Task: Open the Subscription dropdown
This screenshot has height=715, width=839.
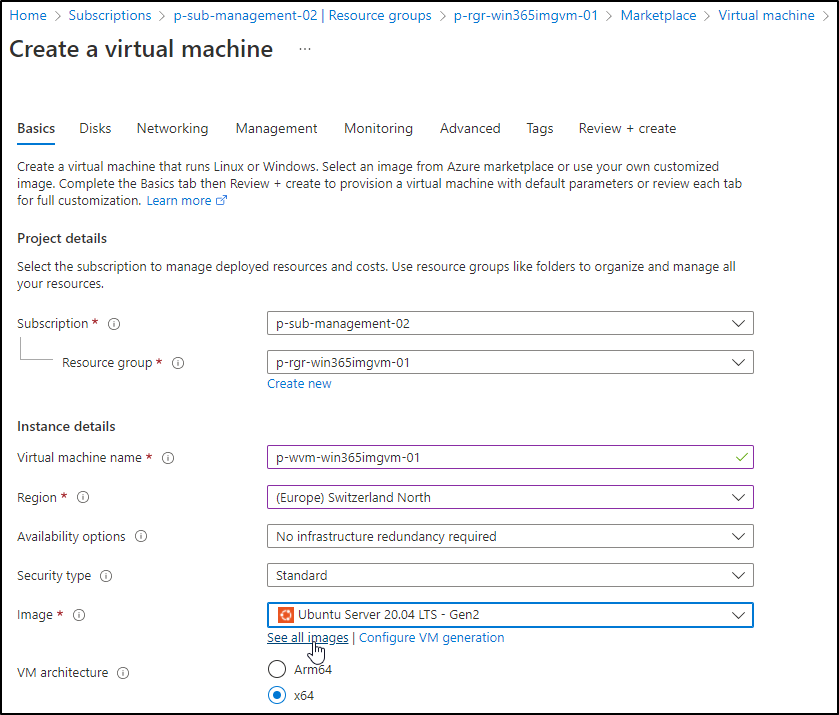Action: [510, 323]
